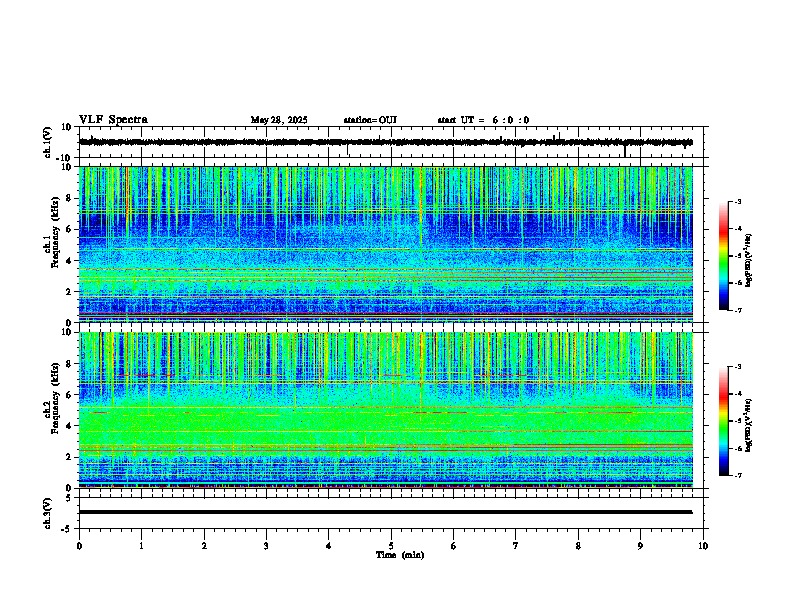
Task: Click the "7" tick on the time axis
Action: click(x=516, y=546)
